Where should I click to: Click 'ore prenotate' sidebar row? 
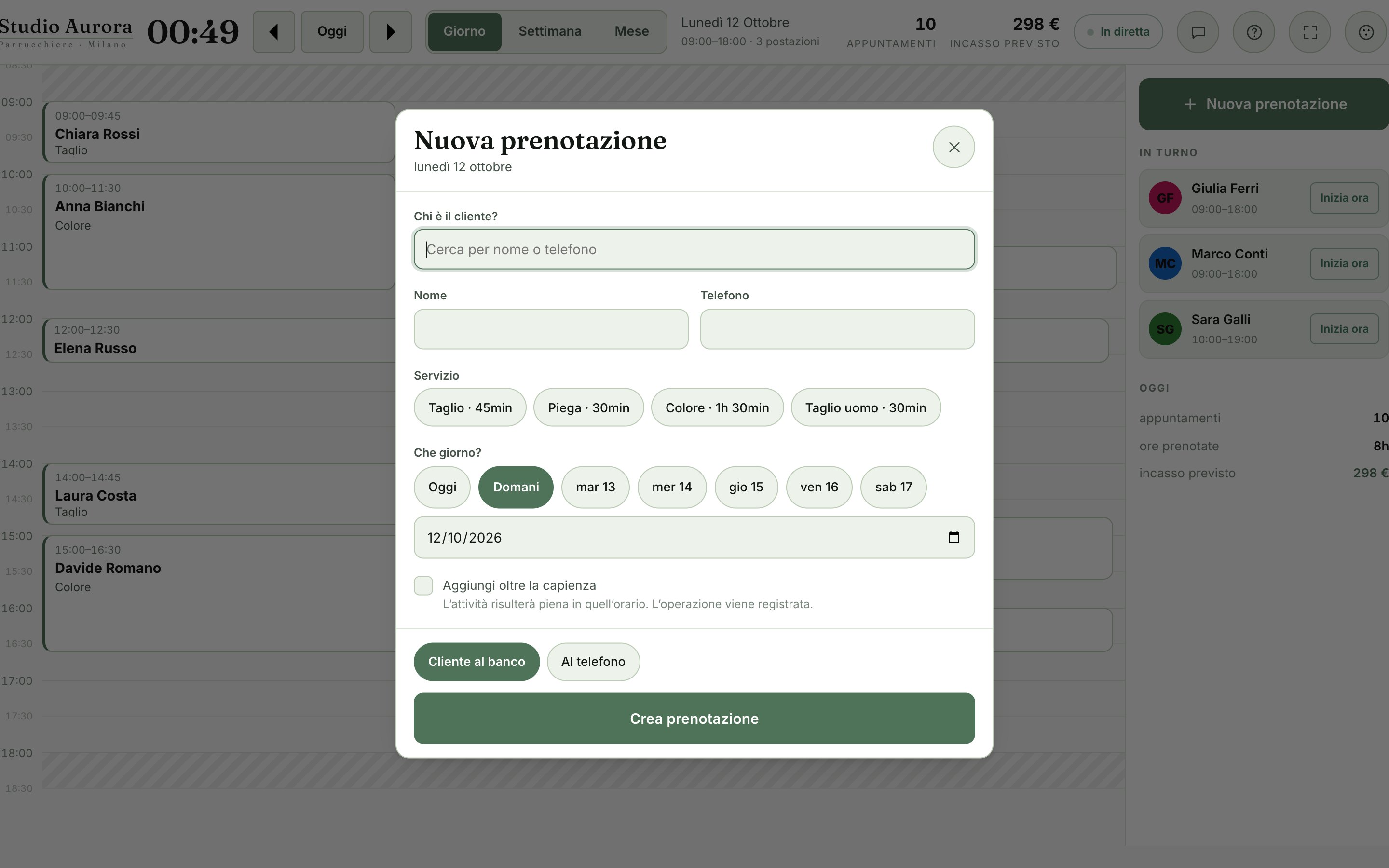click(x=1264, y=446)
